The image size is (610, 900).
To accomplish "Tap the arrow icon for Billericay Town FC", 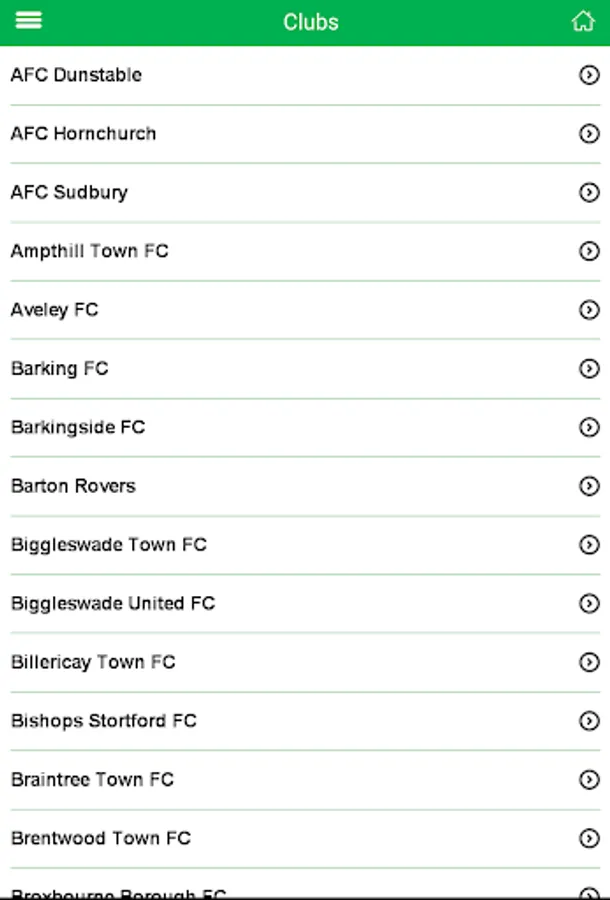I will 589,662.
